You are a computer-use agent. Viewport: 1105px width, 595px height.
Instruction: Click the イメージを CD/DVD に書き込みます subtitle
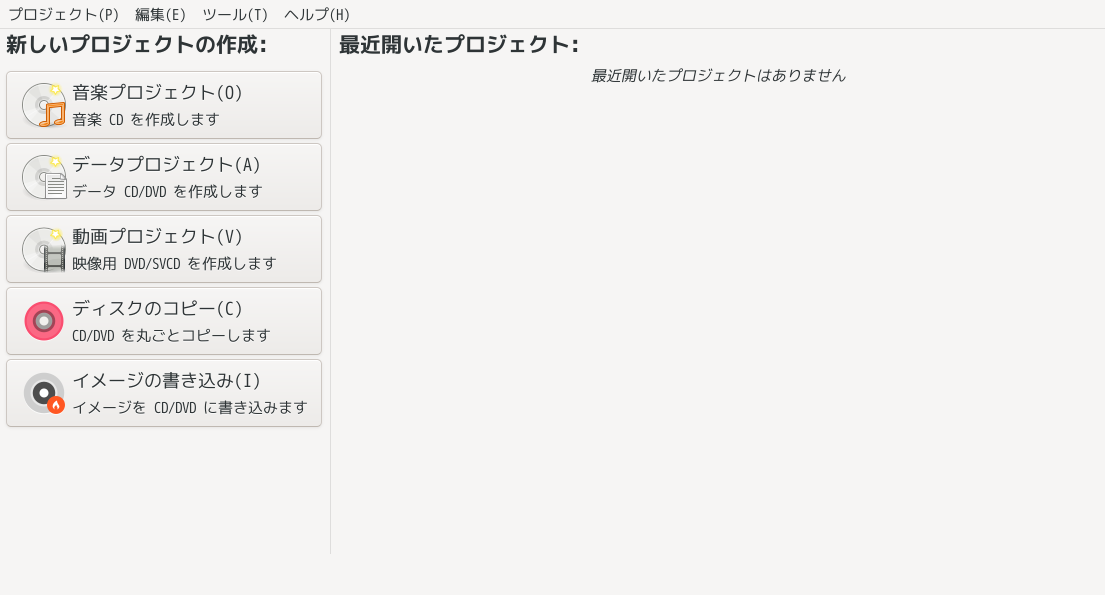[190, 407]
